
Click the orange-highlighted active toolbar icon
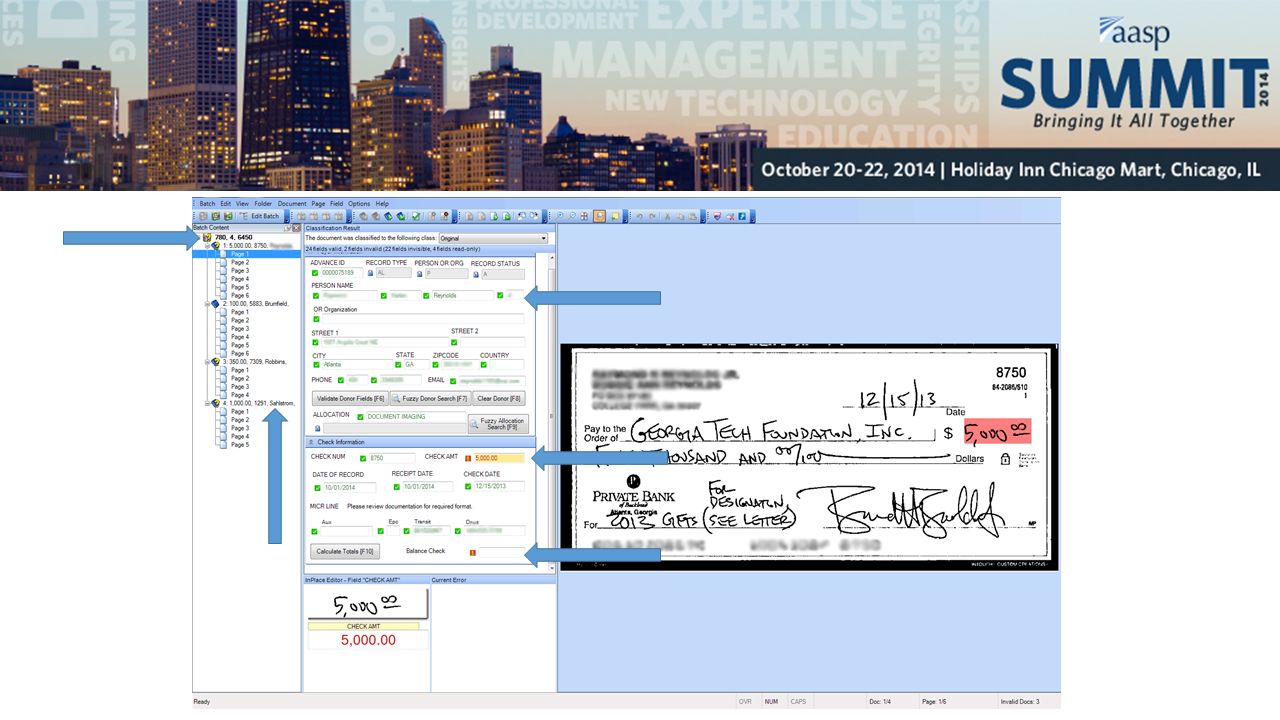pyautogui.click(x=599, y=216)
